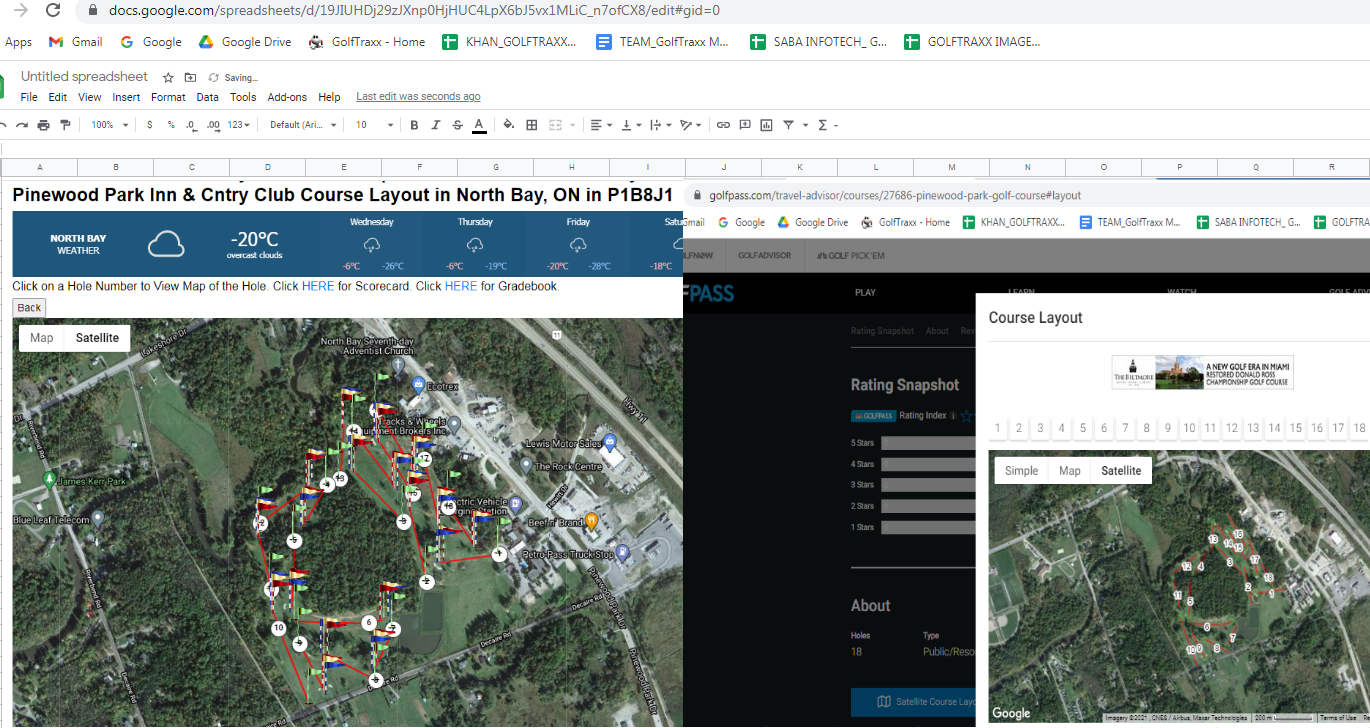Open 'Last edit was seconds ago' history
Screen dimensions: 1370x728
[x=418, y=97]
